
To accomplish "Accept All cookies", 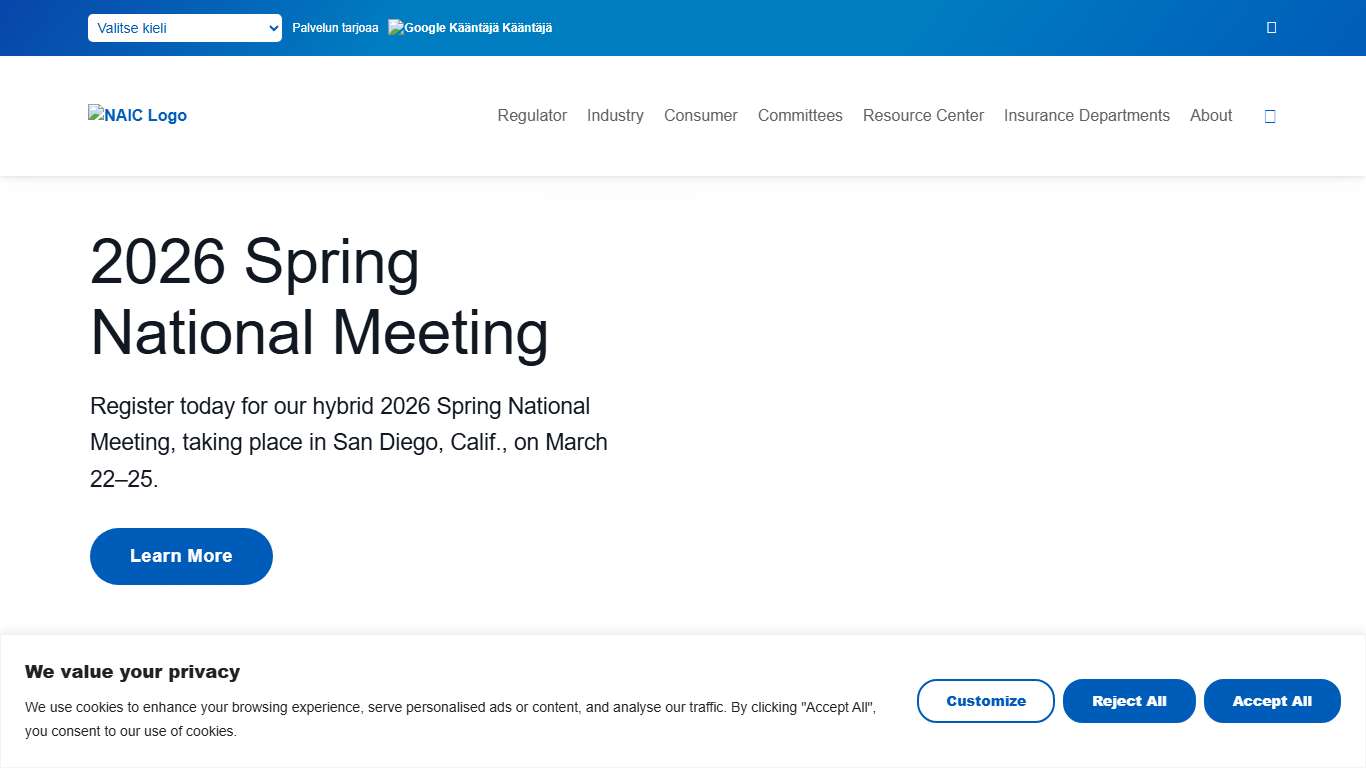I will point(1272,701).
